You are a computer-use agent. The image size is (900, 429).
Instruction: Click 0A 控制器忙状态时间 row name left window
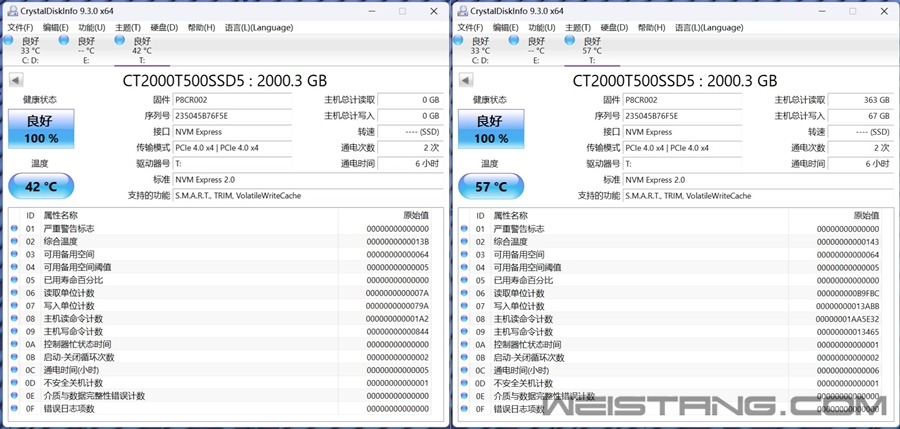[x=77, y=344]
